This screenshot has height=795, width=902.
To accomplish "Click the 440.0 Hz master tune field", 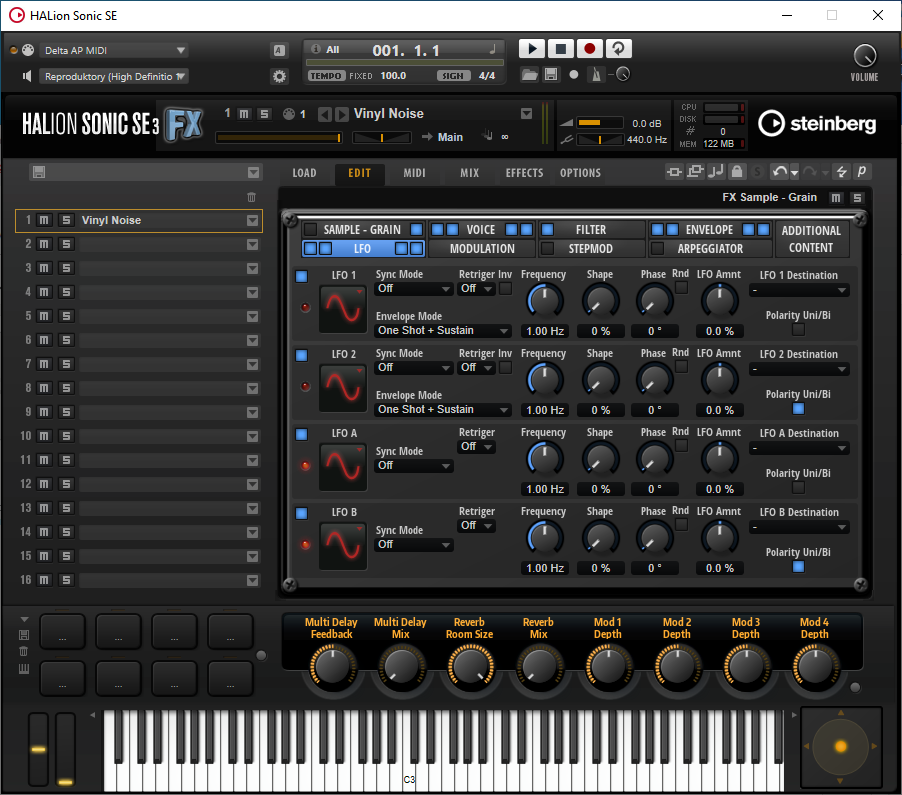I will click(647, 140).
